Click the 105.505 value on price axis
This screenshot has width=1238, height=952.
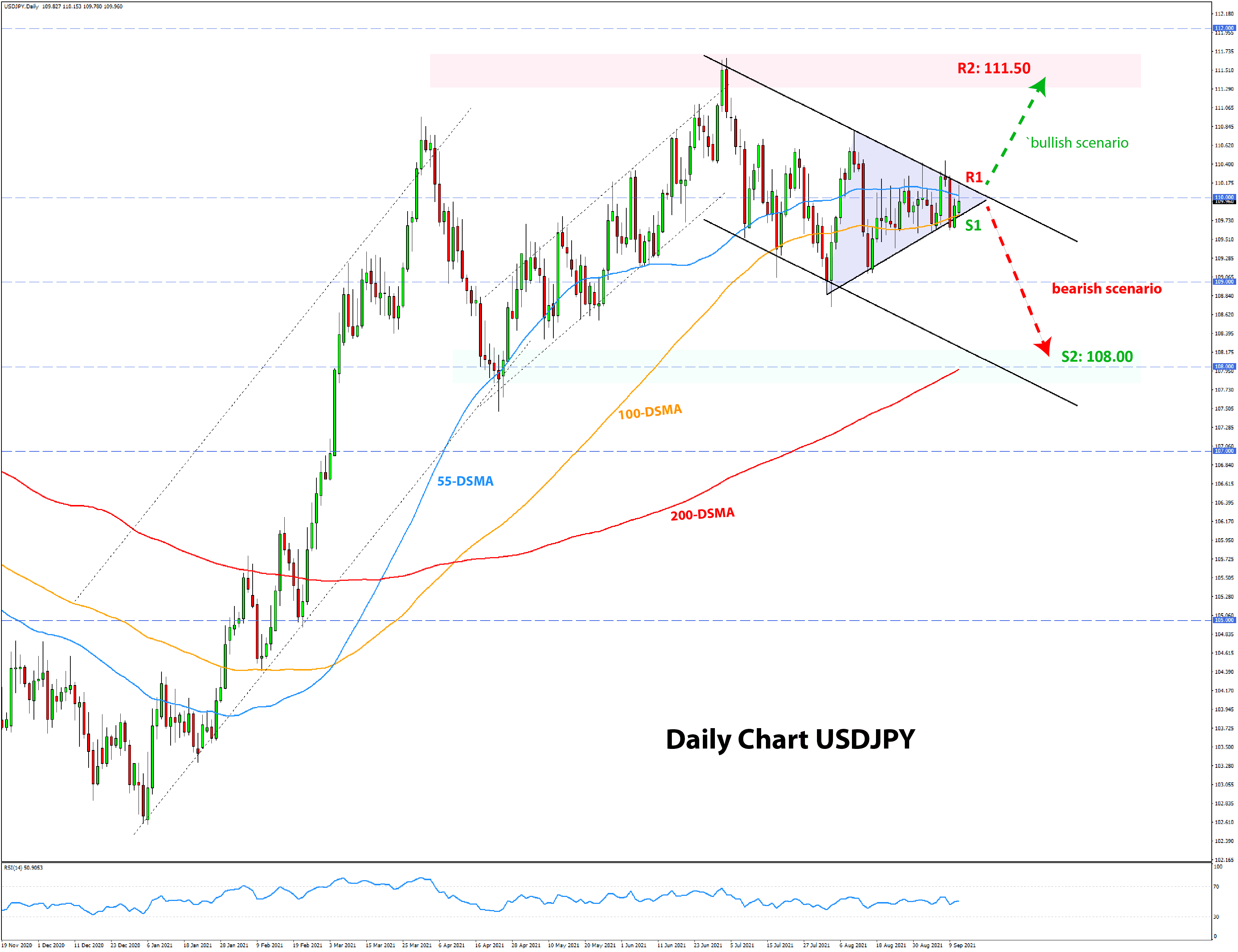pyautogui.click(x=1224, y=578)
